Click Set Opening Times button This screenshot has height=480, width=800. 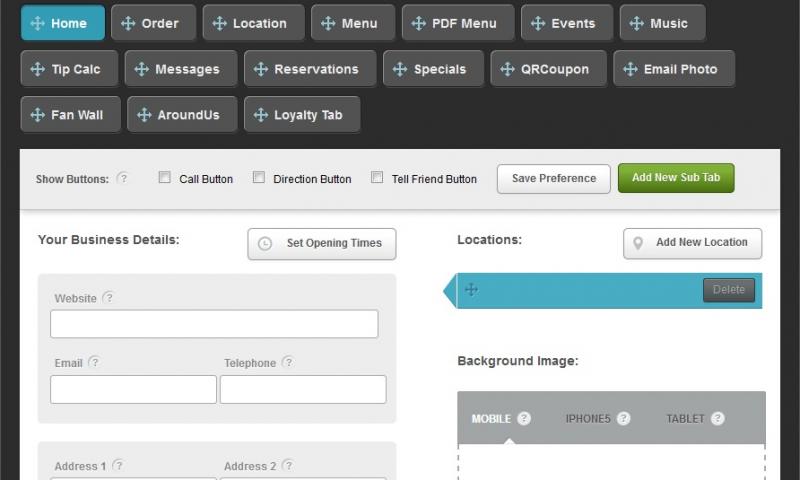(321, 243)
